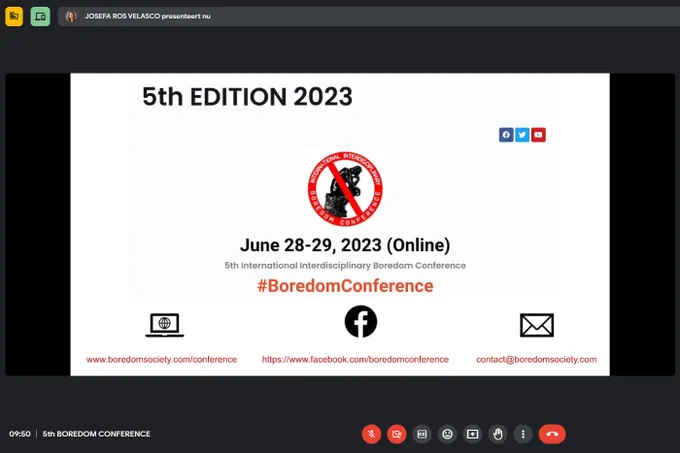
Task: Open the www.boredomsociety.com/conference link
Action: (161, 359)
